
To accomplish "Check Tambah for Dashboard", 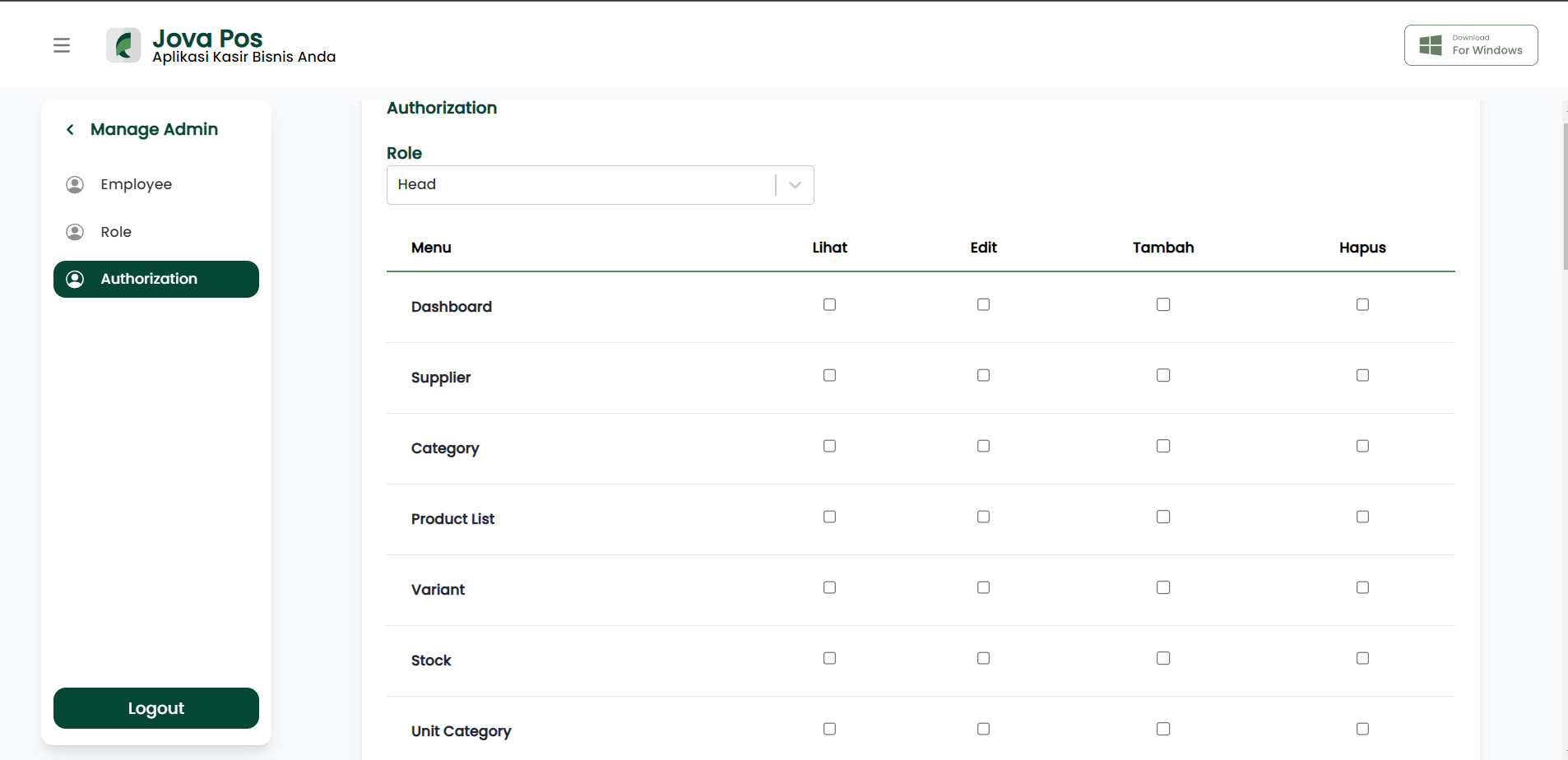I will click(1163, 304).
